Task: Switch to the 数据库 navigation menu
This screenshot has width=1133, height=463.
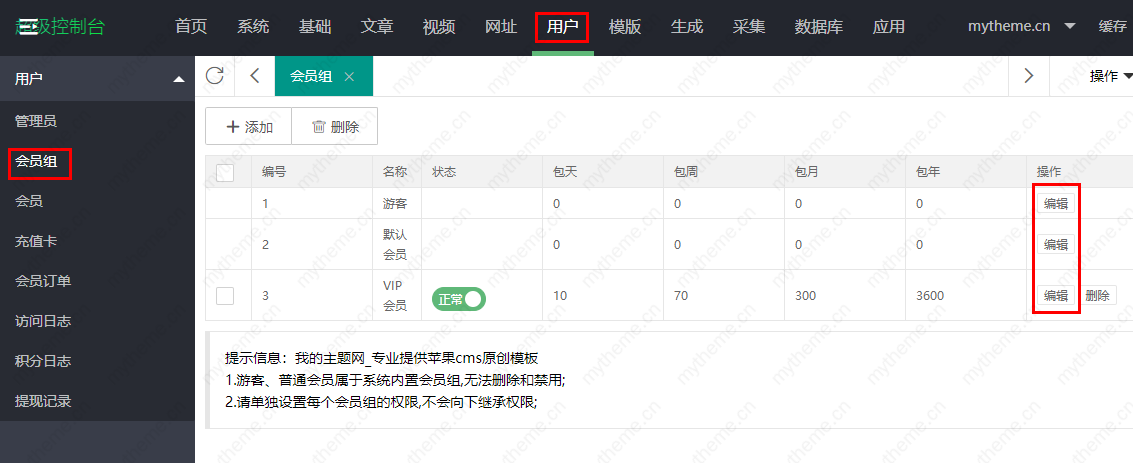Action: pyautogui.click(x=816, y=27)
